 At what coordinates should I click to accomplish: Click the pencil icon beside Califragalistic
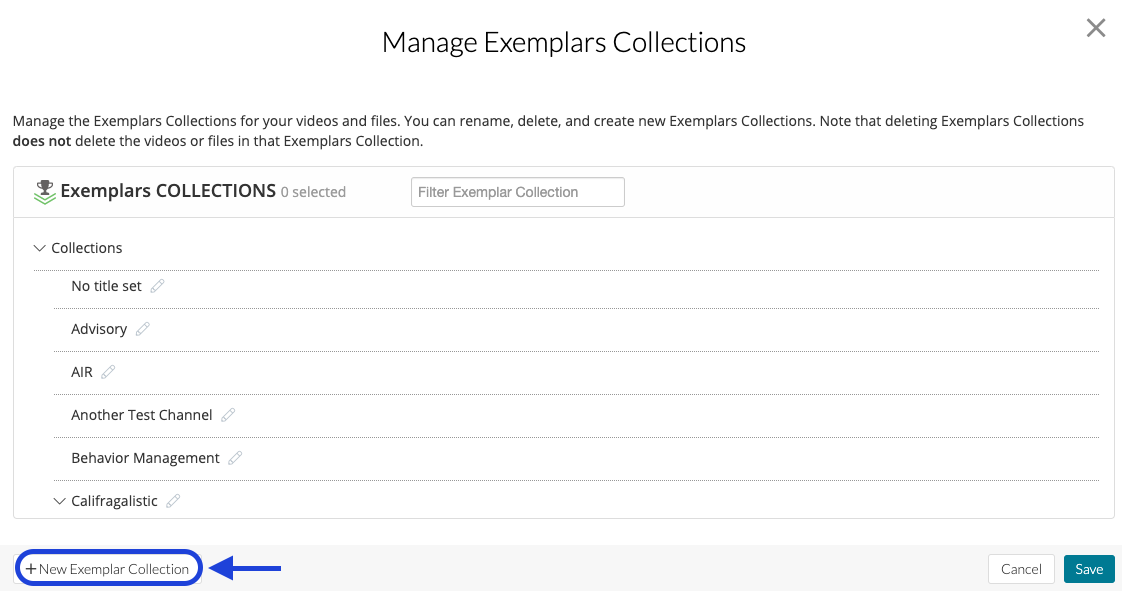174,500
